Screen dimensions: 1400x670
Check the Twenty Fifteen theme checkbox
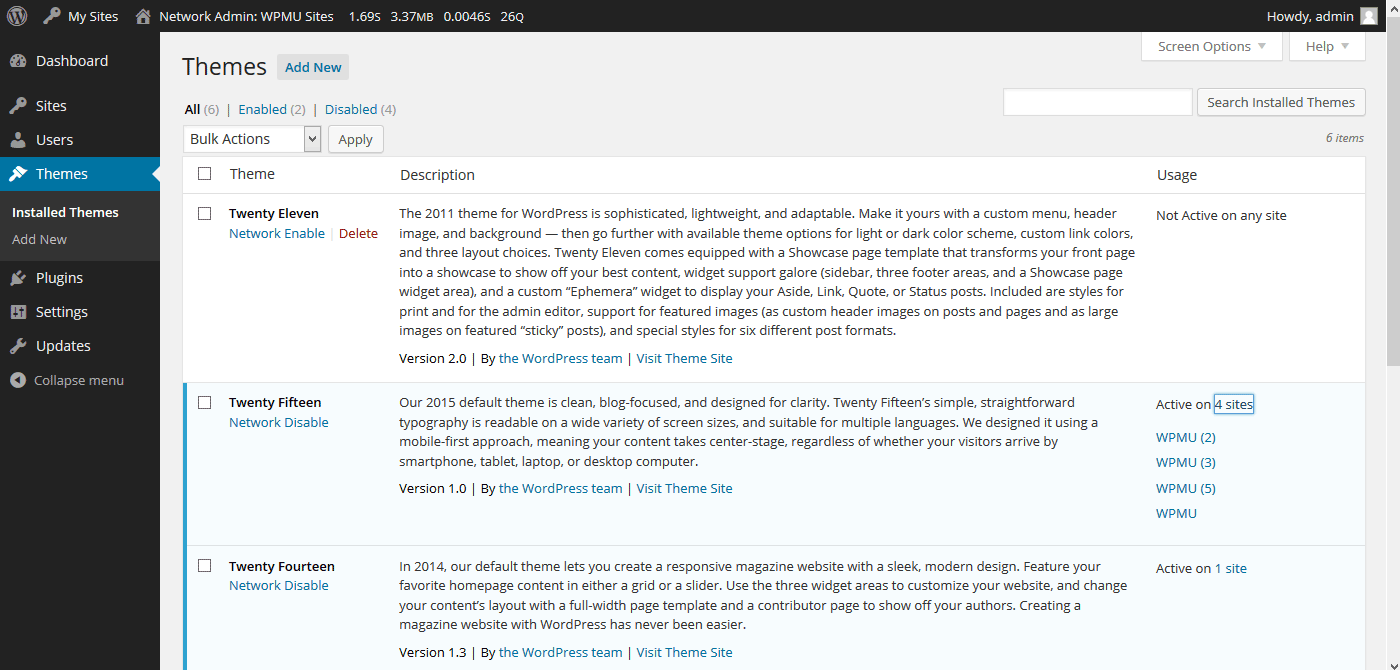click(205, 403)
